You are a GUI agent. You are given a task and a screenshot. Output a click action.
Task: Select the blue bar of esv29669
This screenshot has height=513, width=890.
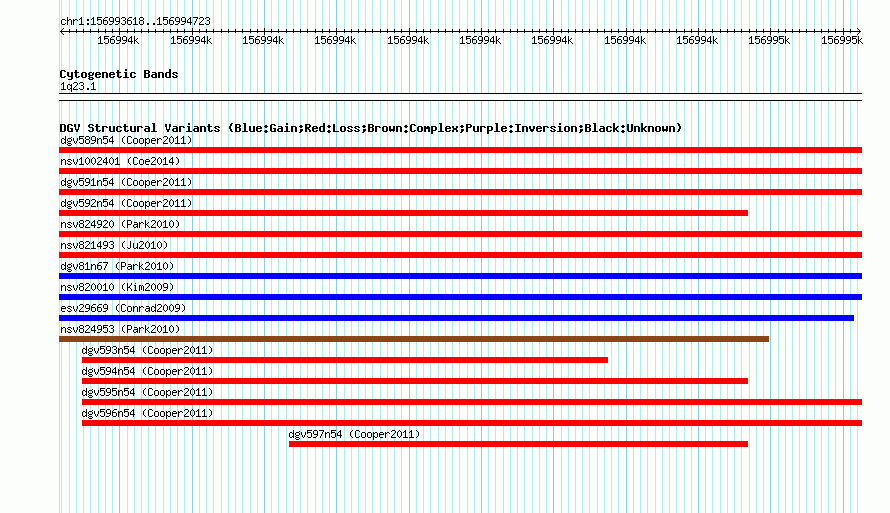click(x=456, y=318)
